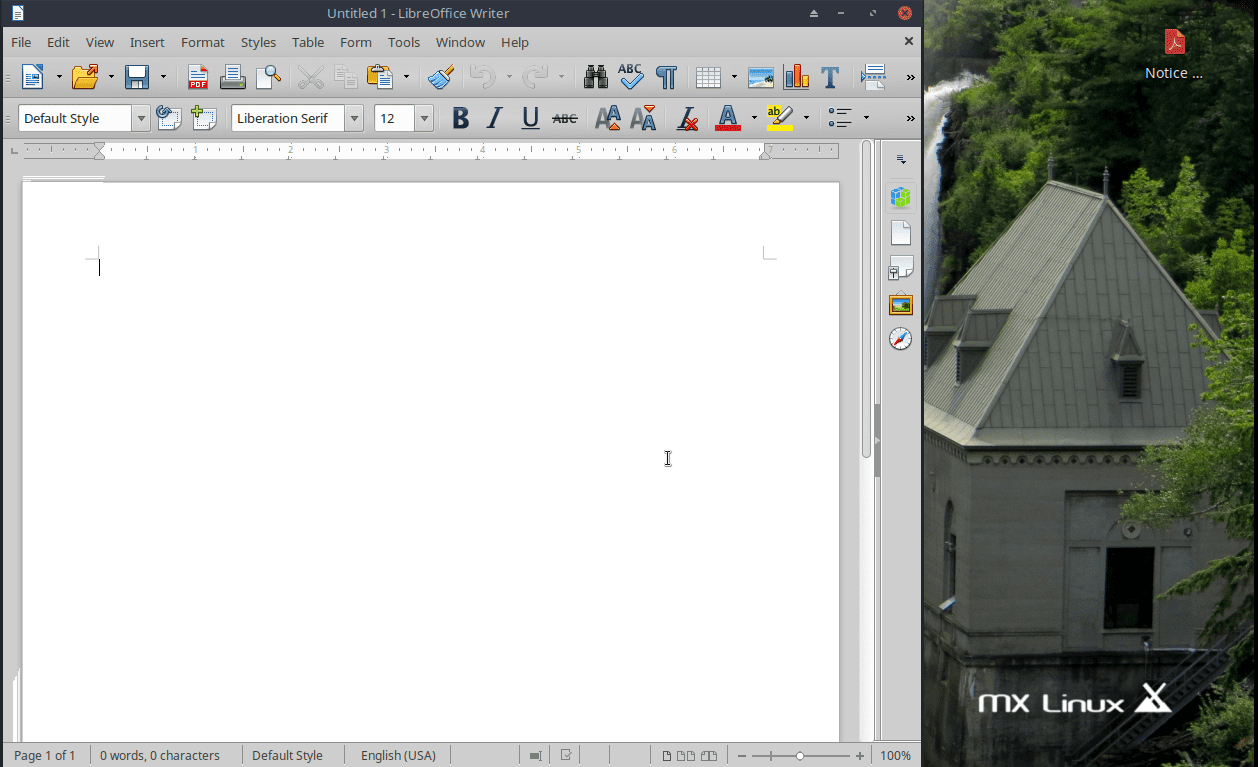This screenshot has width=1258, height=767.
Task: Open sidebar settings menu button
Action: 901,160
